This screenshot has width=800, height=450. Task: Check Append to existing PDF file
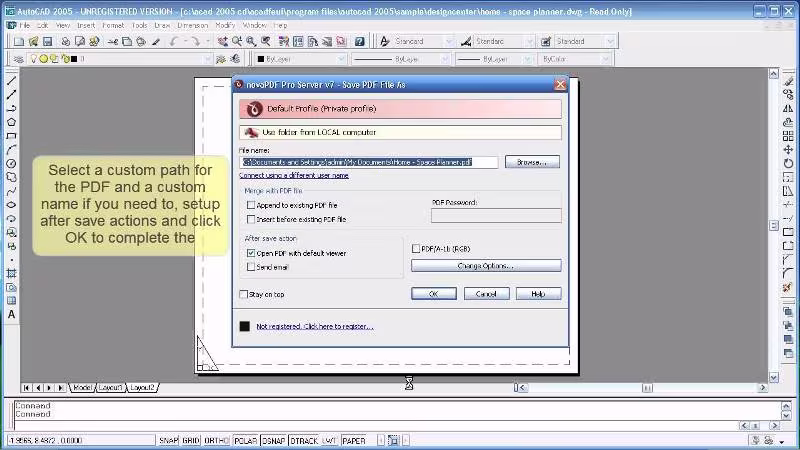coord(251,205)
